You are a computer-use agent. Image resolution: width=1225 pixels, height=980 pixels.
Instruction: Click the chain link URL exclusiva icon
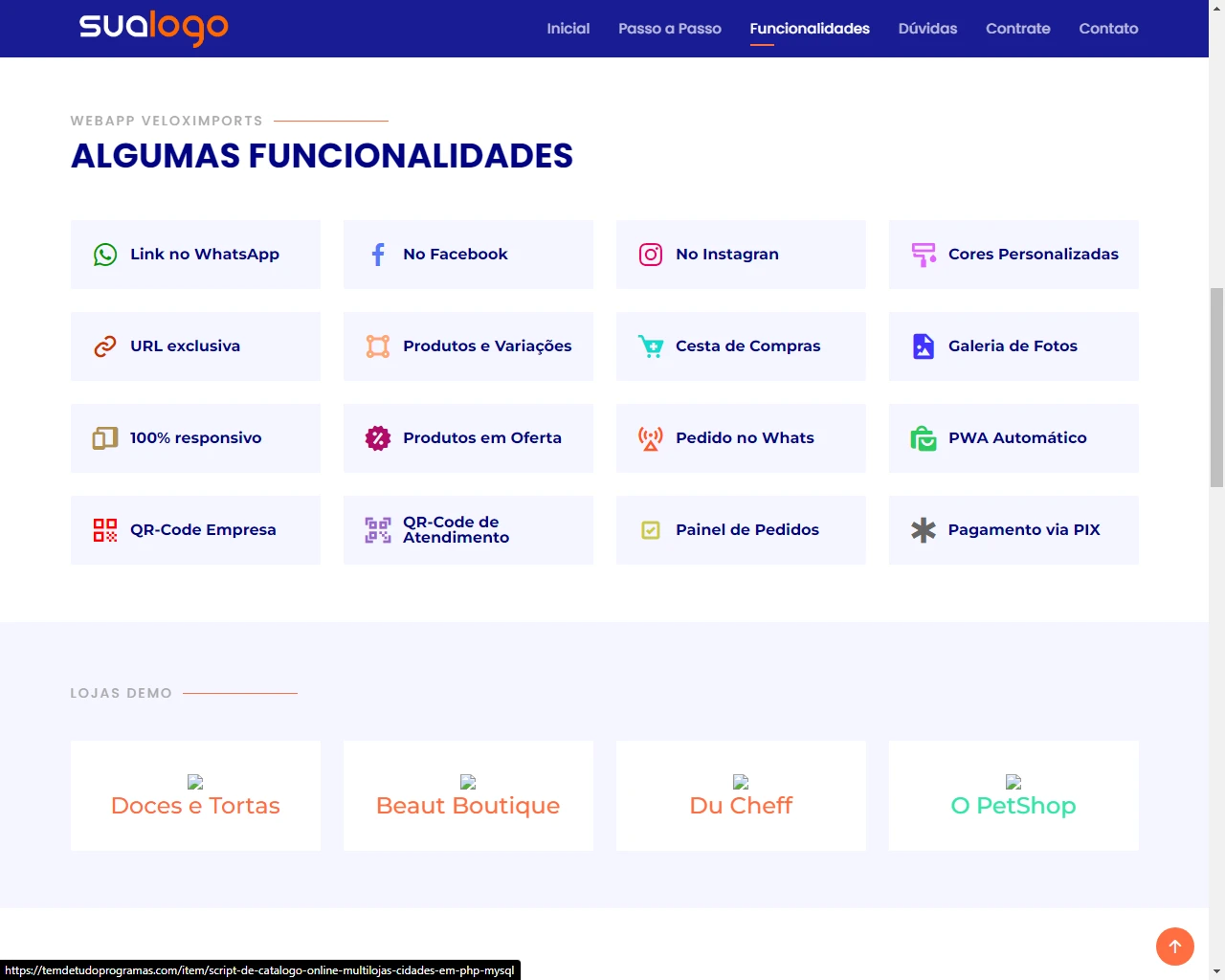[105, 346]
